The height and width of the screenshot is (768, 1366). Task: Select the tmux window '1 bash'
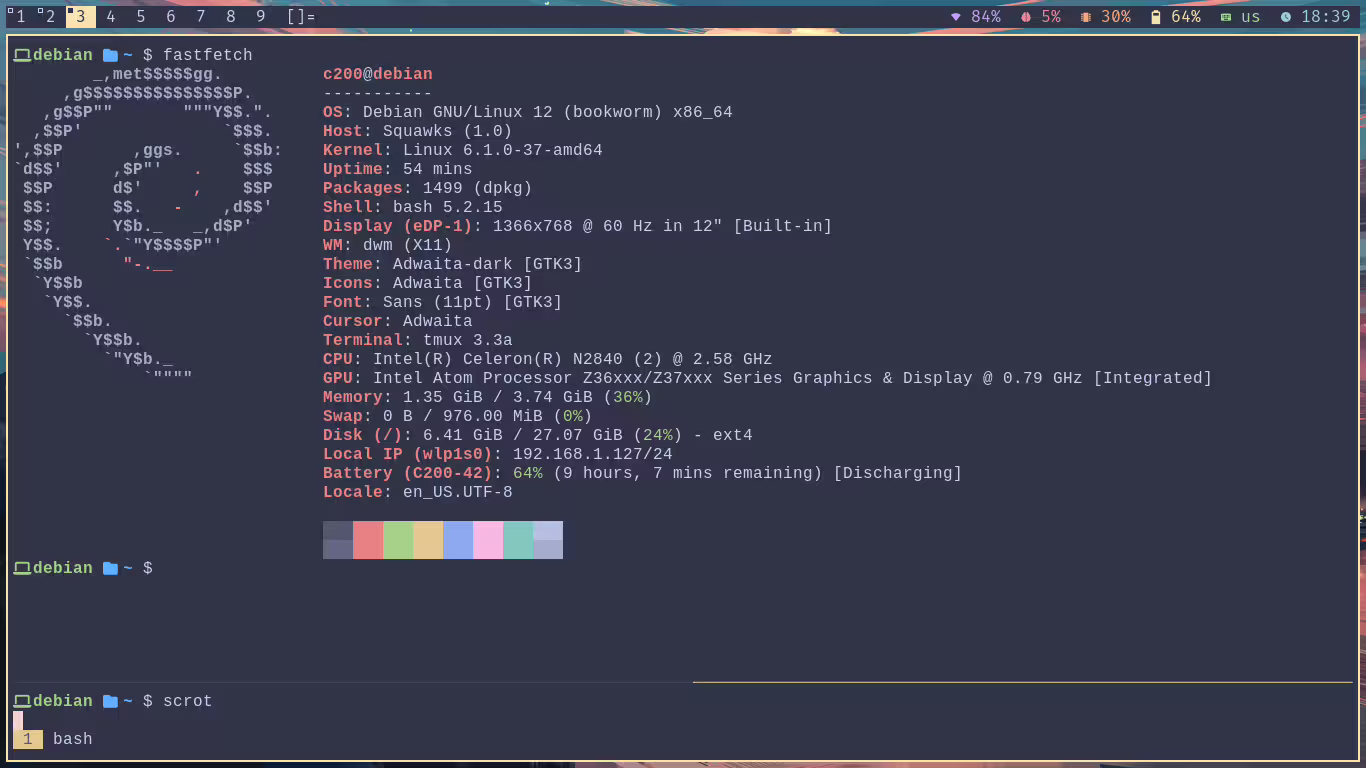coord(58,739)
